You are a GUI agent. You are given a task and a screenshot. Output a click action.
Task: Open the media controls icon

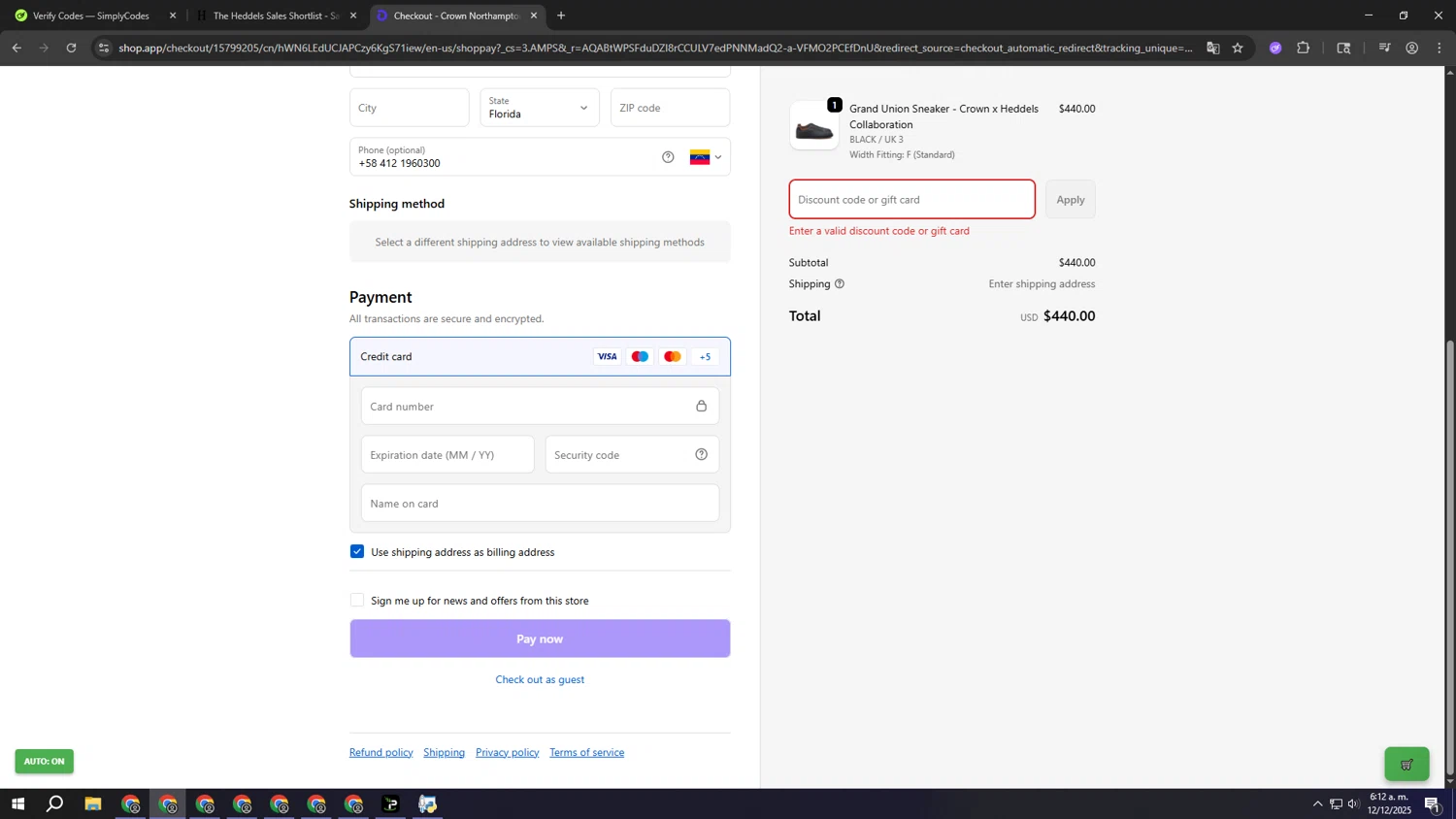coord(1384,48)
